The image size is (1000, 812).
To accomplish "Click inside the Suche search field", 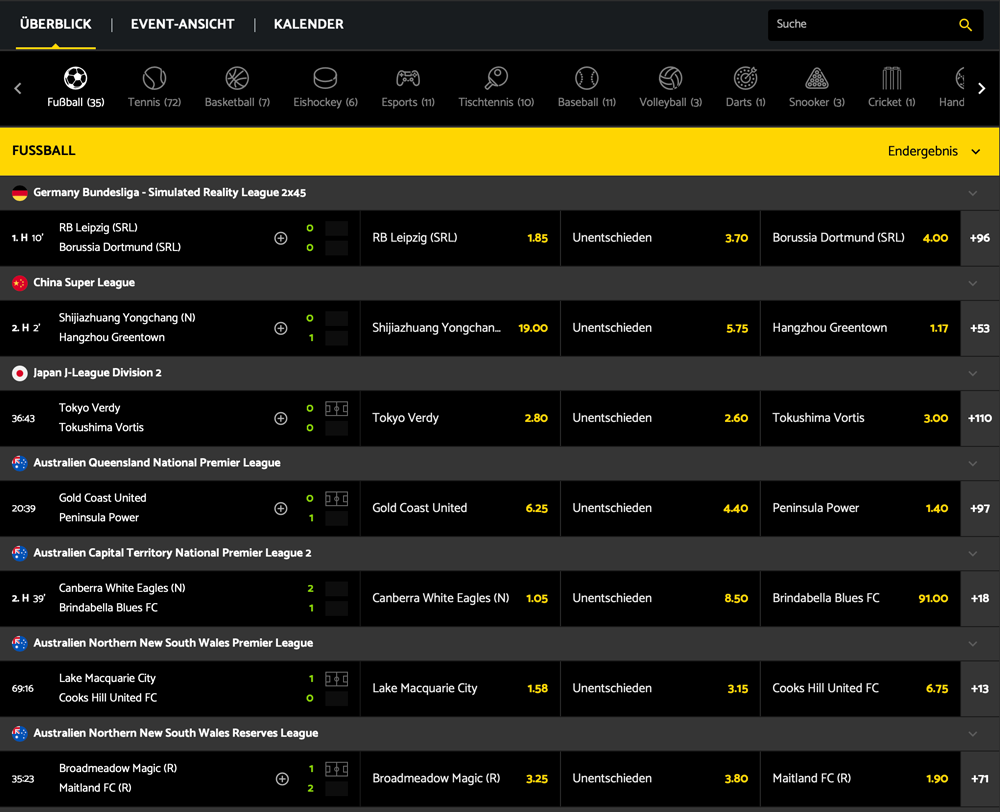I will tap(860, 24).
